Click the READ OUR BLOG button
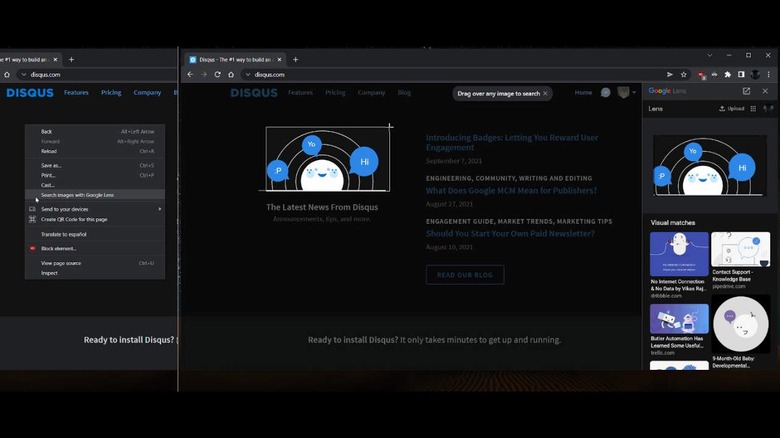The width and height of the screenshot is (780, 438). tap(465, 275)
